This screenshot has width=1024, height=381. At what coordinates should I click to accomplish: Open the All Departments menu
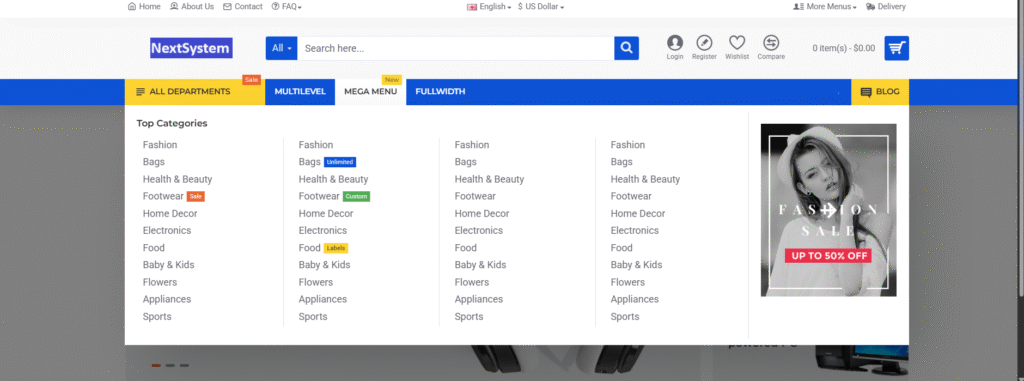pos(195,91)
